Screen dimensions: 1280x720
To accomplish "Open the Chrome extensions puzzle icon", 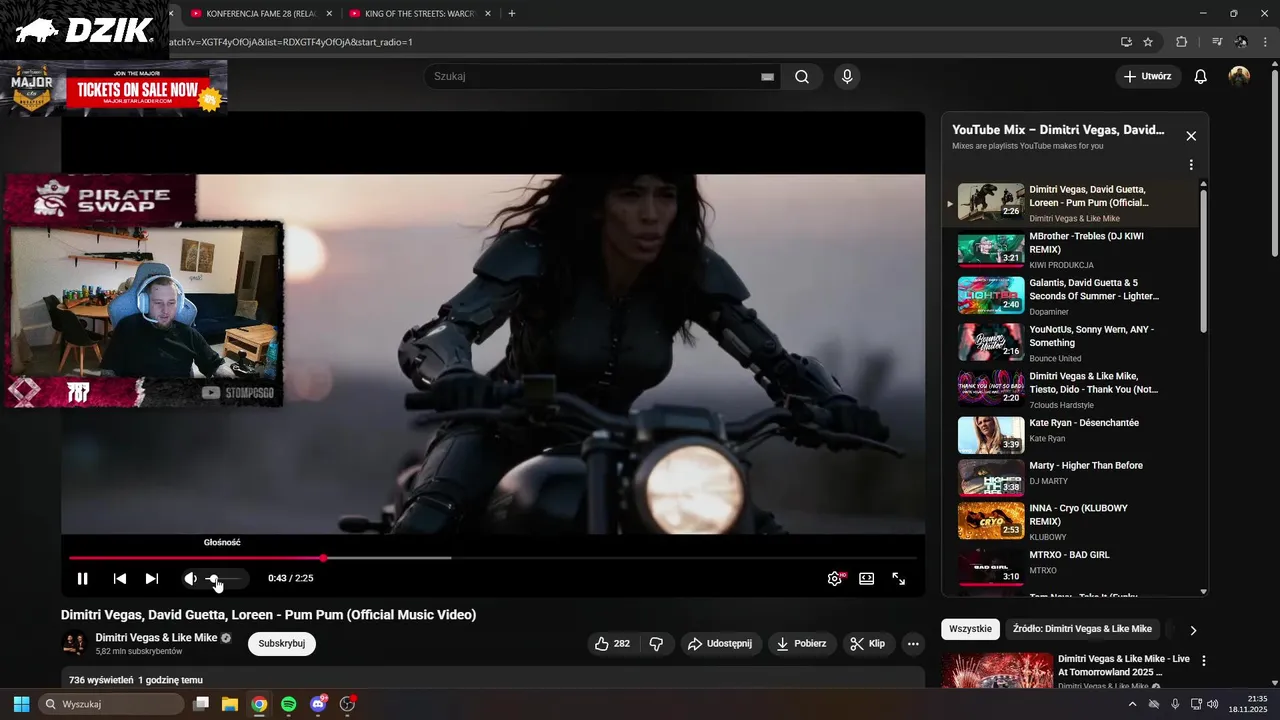I will (1181, 42).
